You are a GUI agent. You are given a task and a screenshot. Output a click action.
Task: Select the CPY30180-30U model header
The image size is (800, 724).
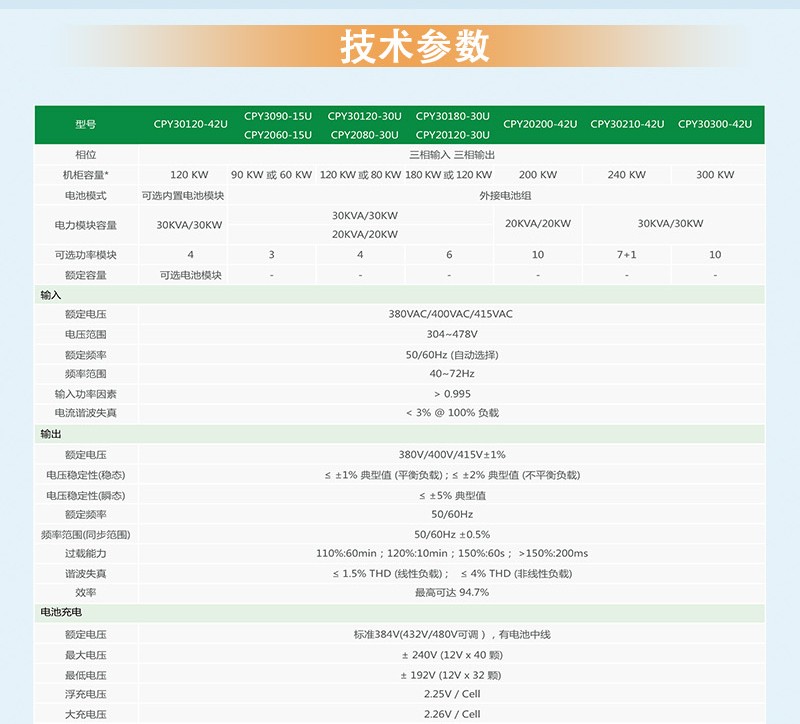pos(452,116)
